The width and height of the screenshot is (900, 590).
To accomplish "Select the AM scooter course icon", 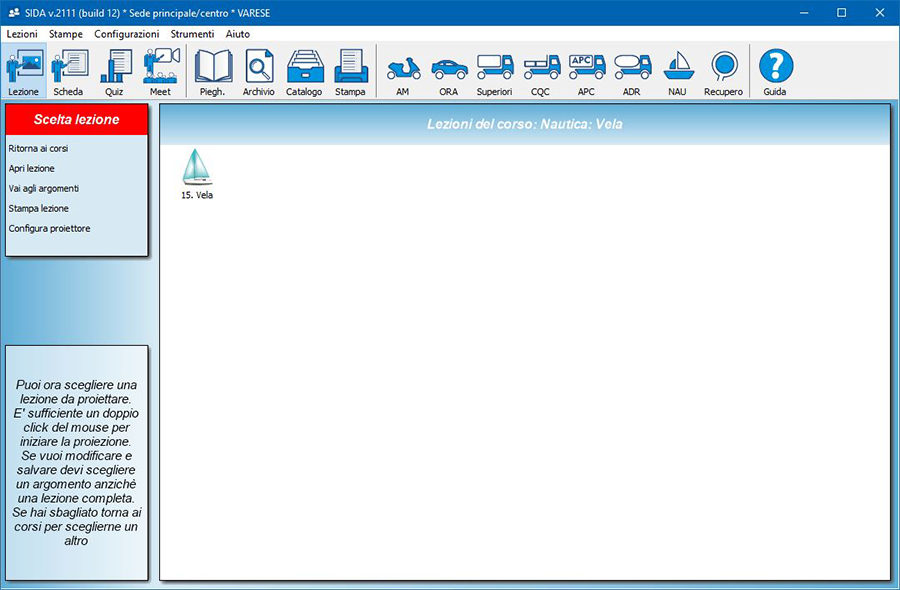I will point(403,70).
